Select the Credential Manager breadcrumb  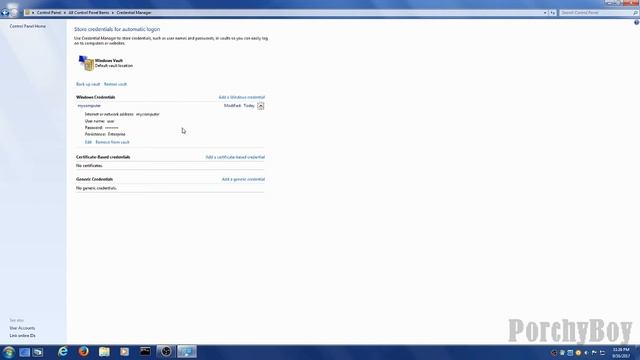(134, 13)
